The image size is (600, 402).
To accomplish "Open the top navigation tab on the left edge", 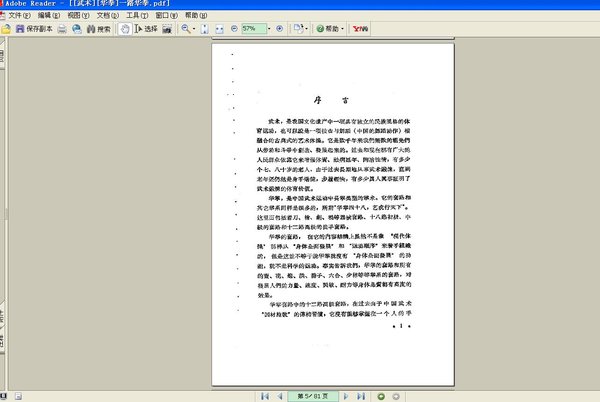I will 2,54.
